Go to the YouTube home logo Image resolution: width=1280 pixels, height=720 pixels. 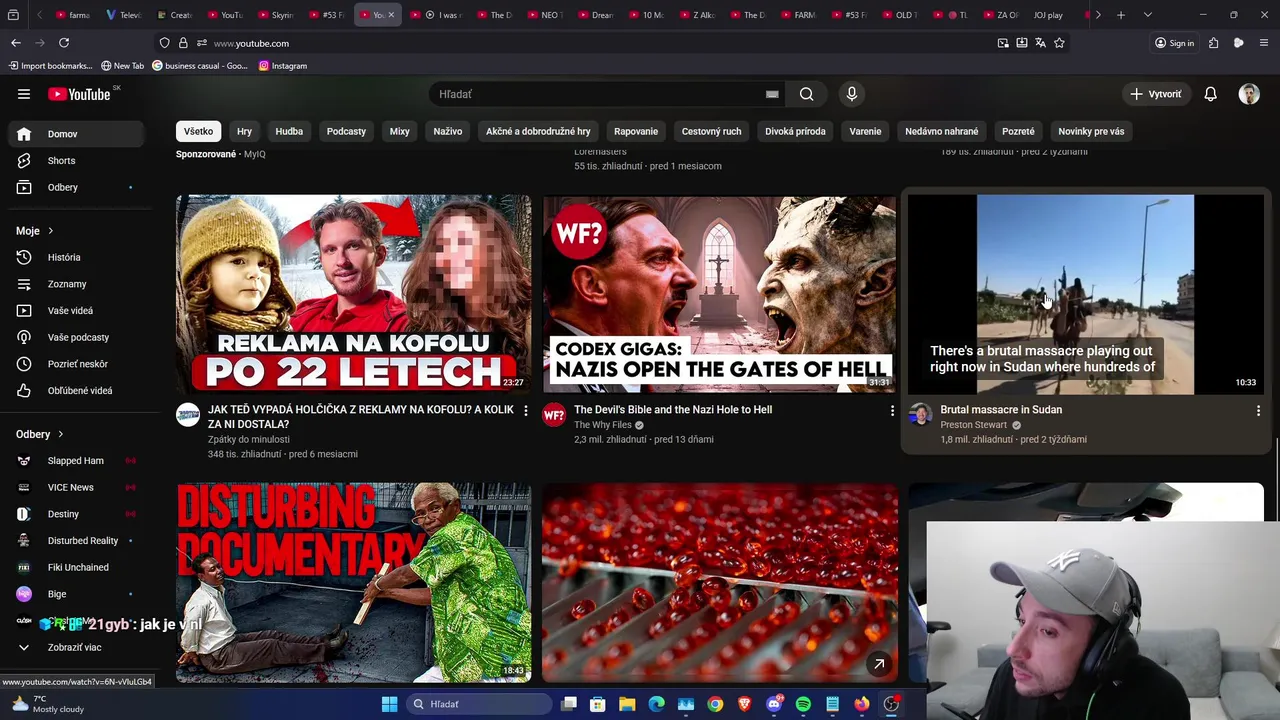pyautogui.click(x=79, y=94)
